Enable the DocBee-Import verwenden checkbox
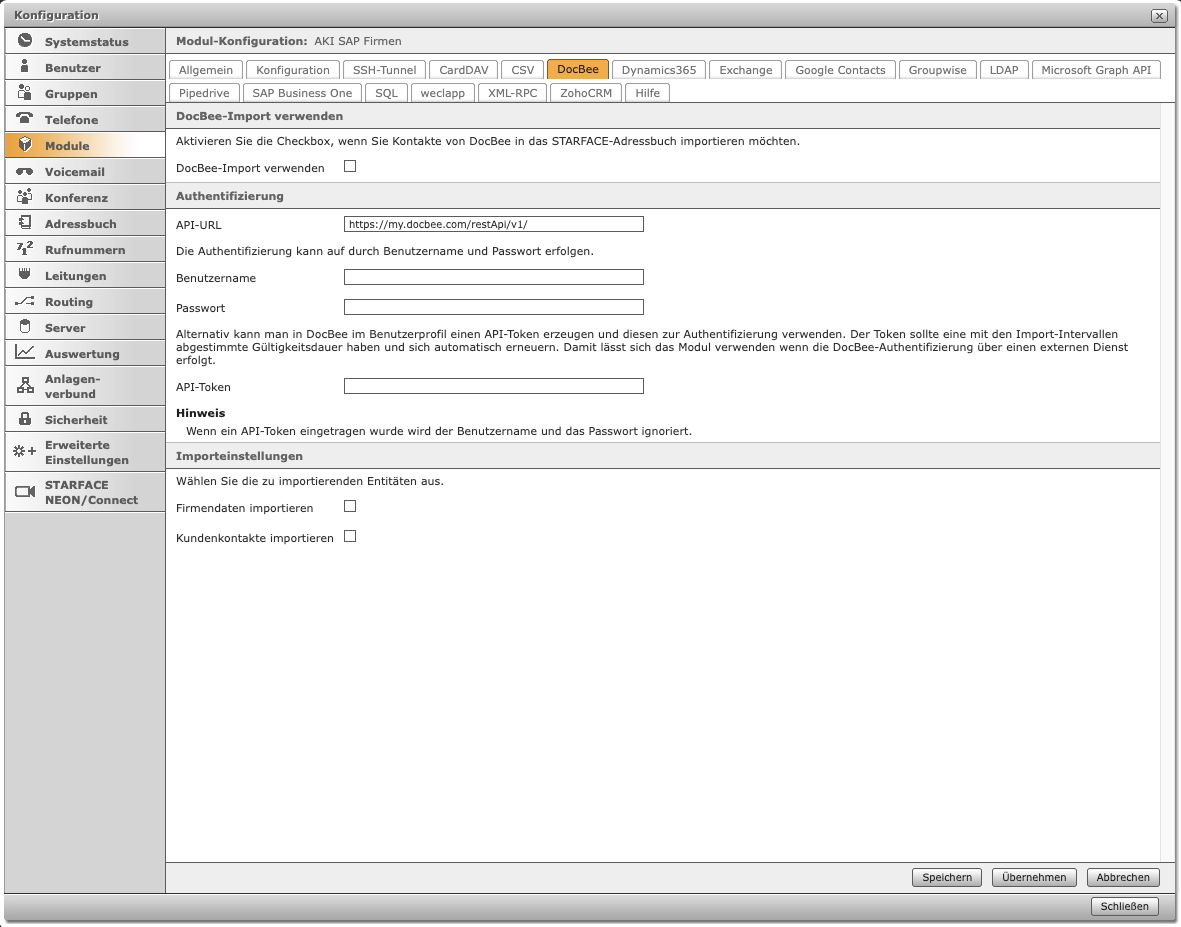This screenshot has width=1181, height=927. pos(350,167)
